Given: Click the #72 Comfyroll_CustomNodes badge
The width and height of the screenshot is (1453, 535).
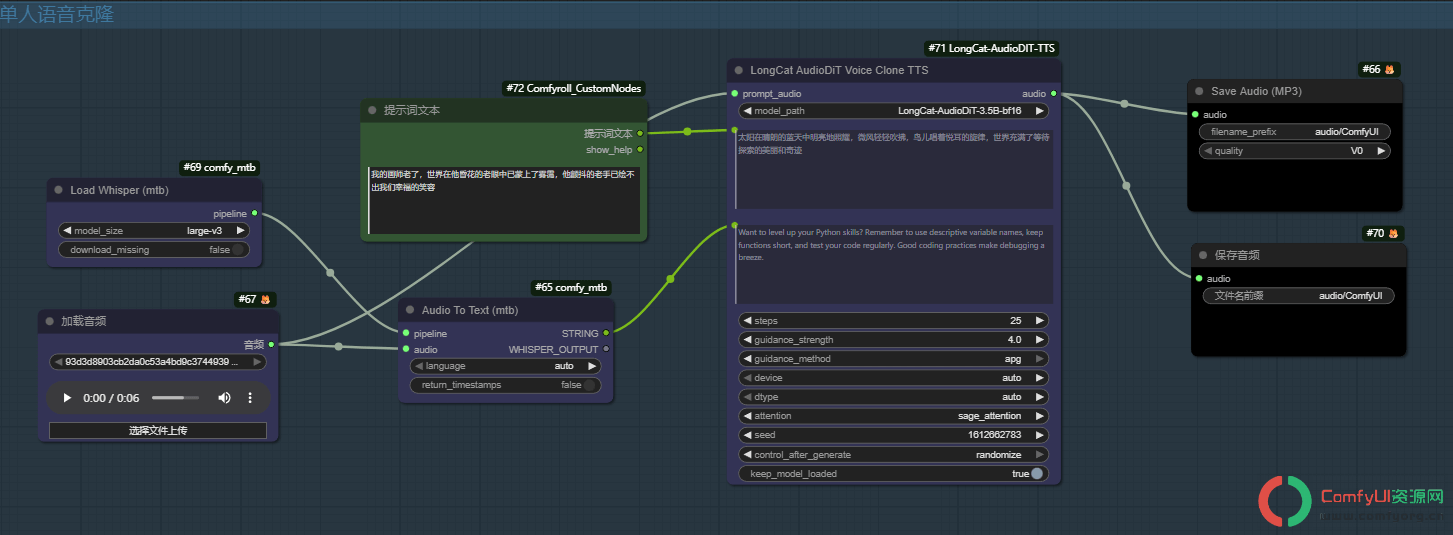Looking at the screenshot, I should coord(574,88).
